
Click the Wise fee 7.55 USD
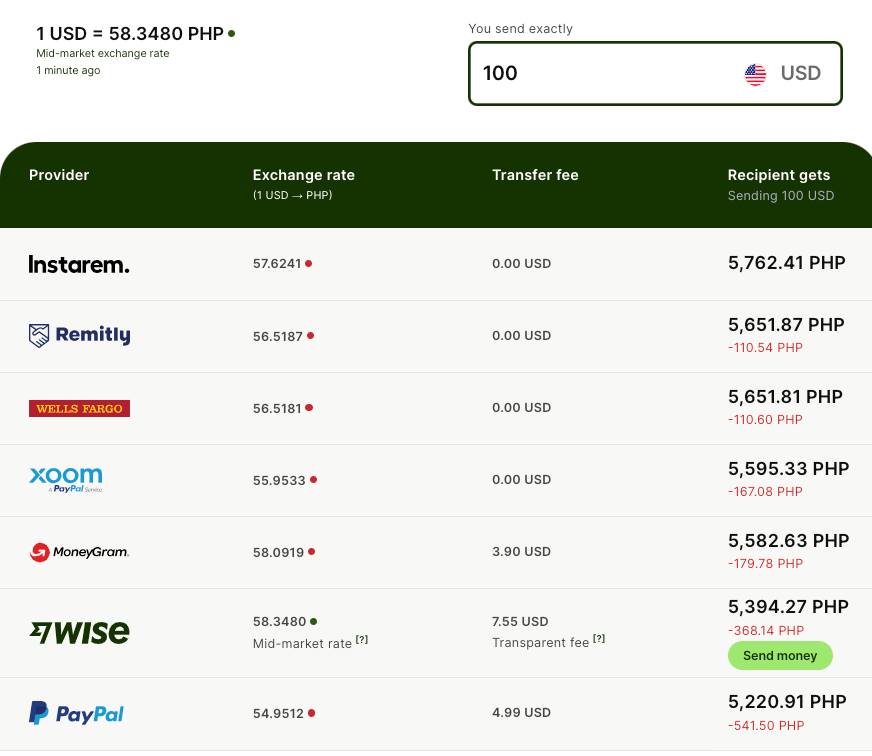(x=520, y=621)
